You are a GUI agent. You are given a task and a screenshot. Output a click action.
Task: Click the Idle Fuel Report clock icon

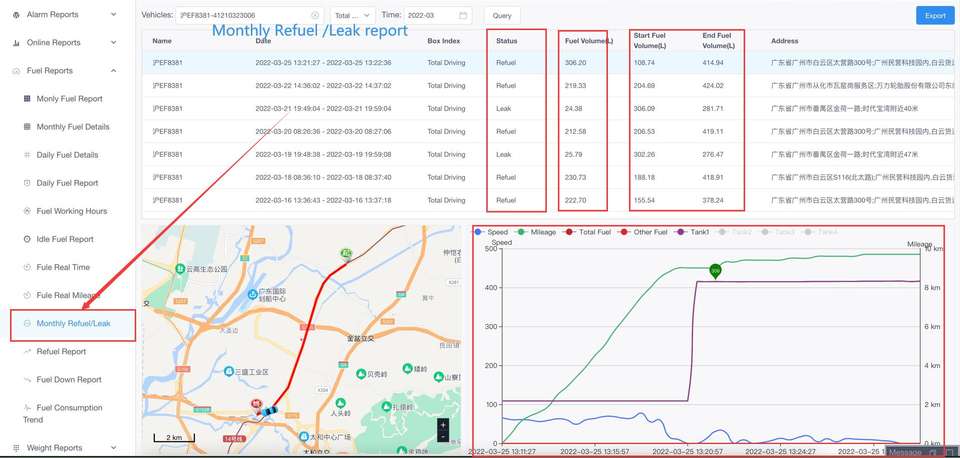pyautogui.click(x=27, y=239)
